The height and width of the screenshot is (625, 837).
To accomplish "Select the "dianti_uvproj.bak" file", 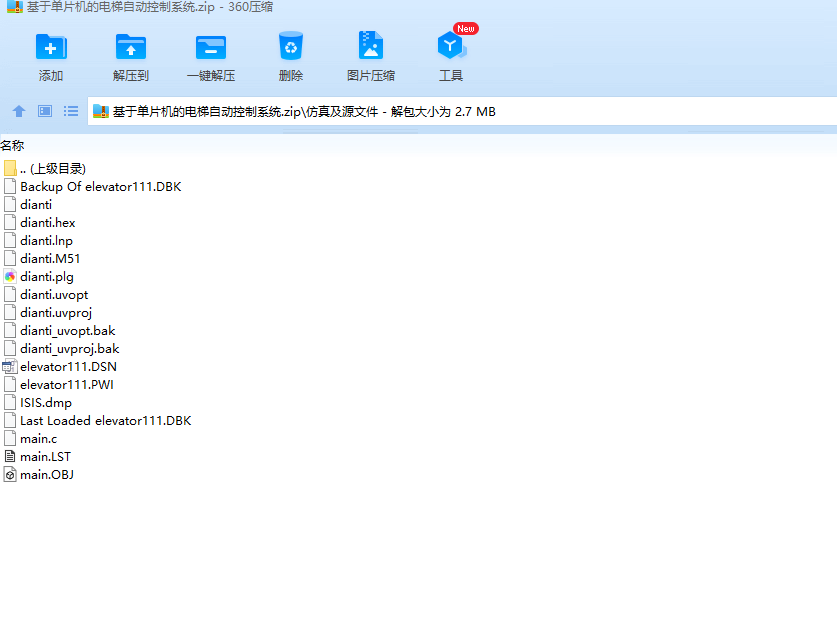I will point(69,349).
